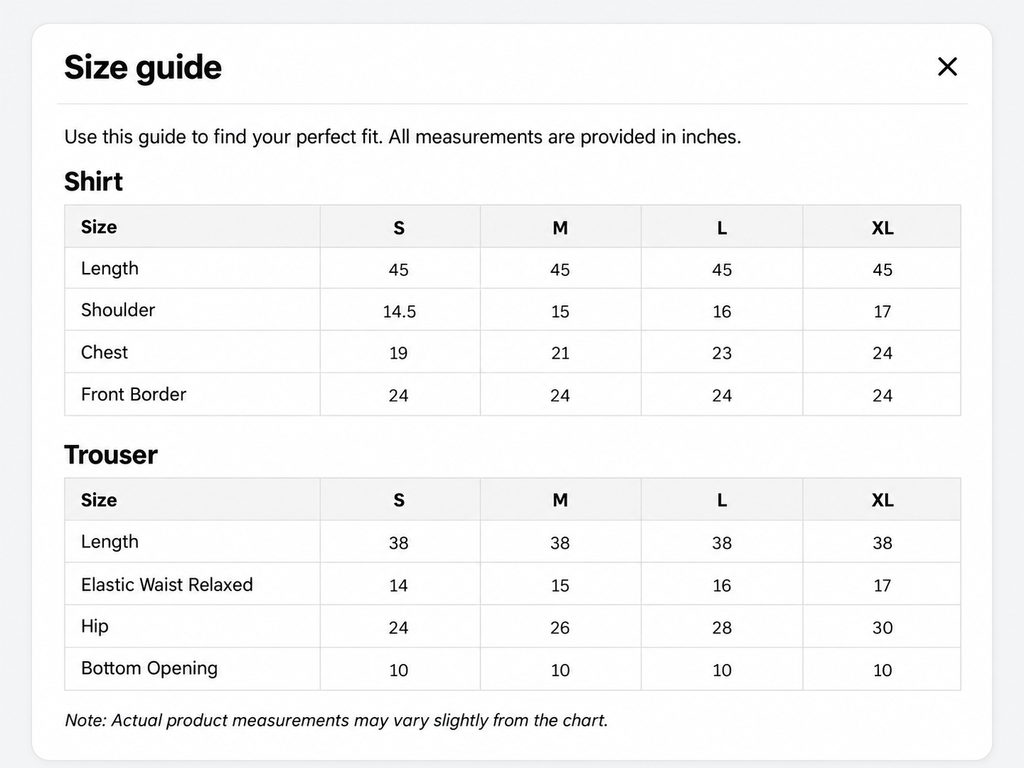Viewport: 1024px width, 768px height.
Task: Click the Chest value 23 for L
Action: coord(722,353)
